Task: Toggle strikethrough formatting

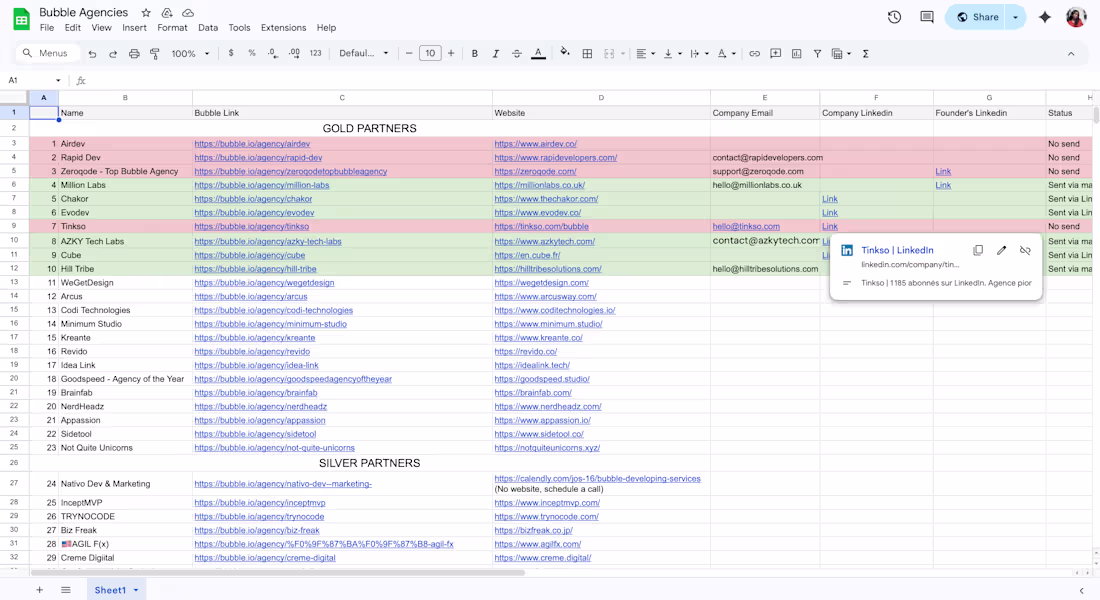Action: point(516,53)
